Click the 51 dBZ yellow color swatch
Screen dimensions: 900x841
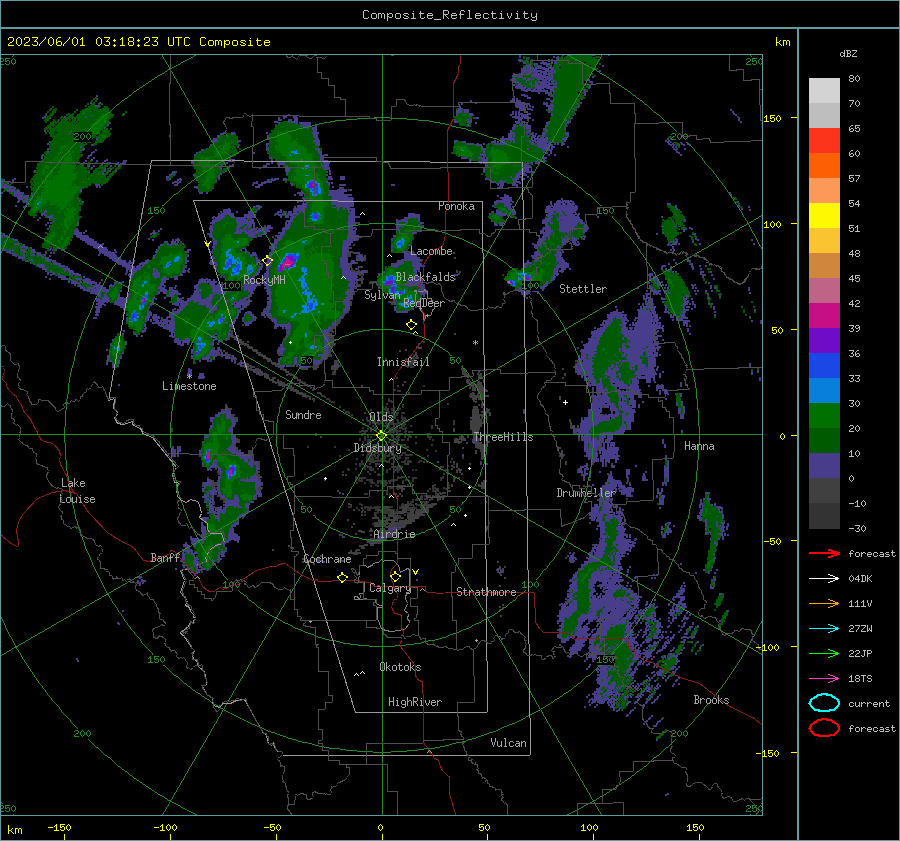pyautogui.click(x=824, y=215)
